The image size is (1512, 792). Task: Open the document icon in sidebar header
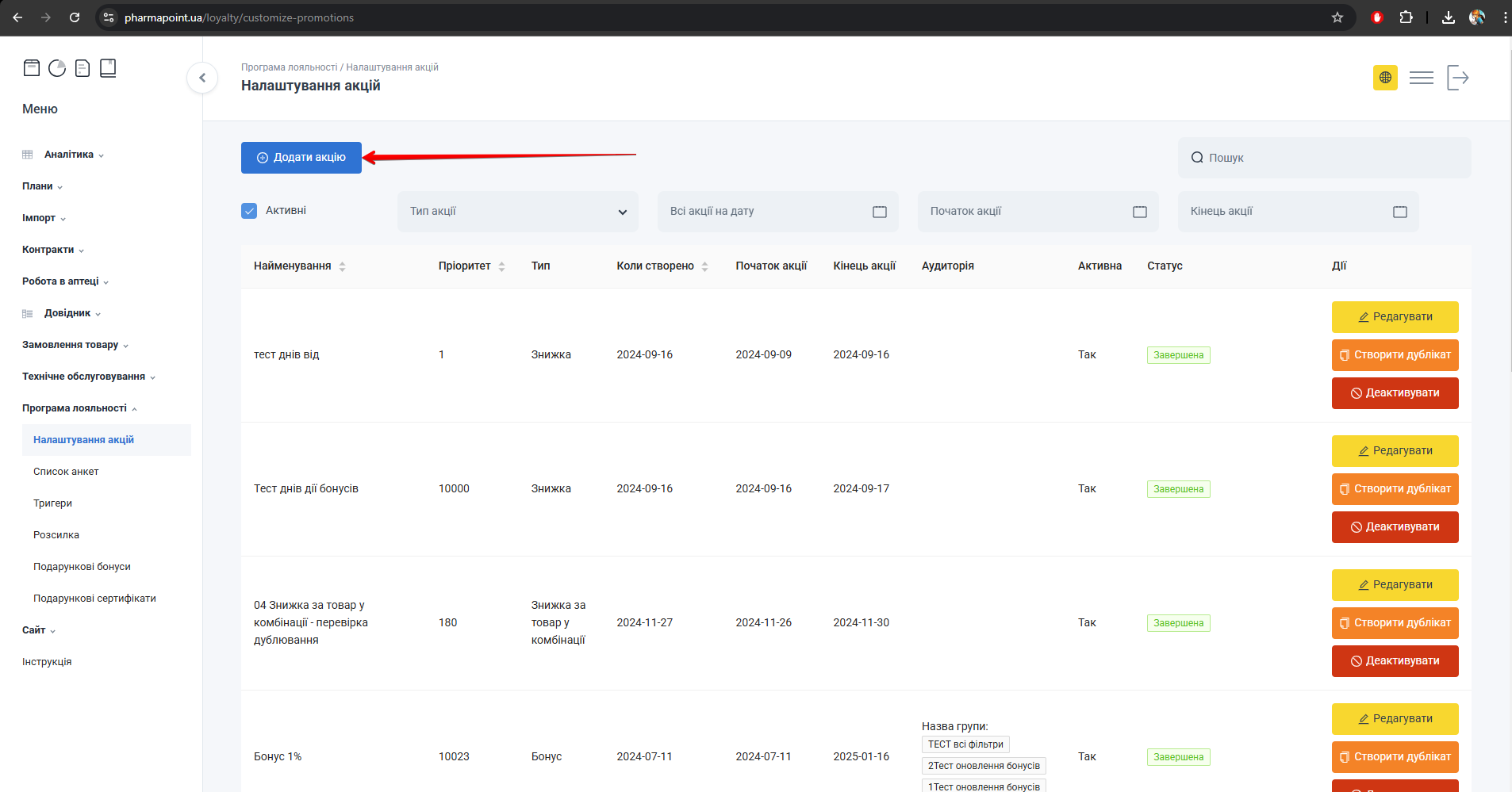pyautogui.click(x=83, y=68)
